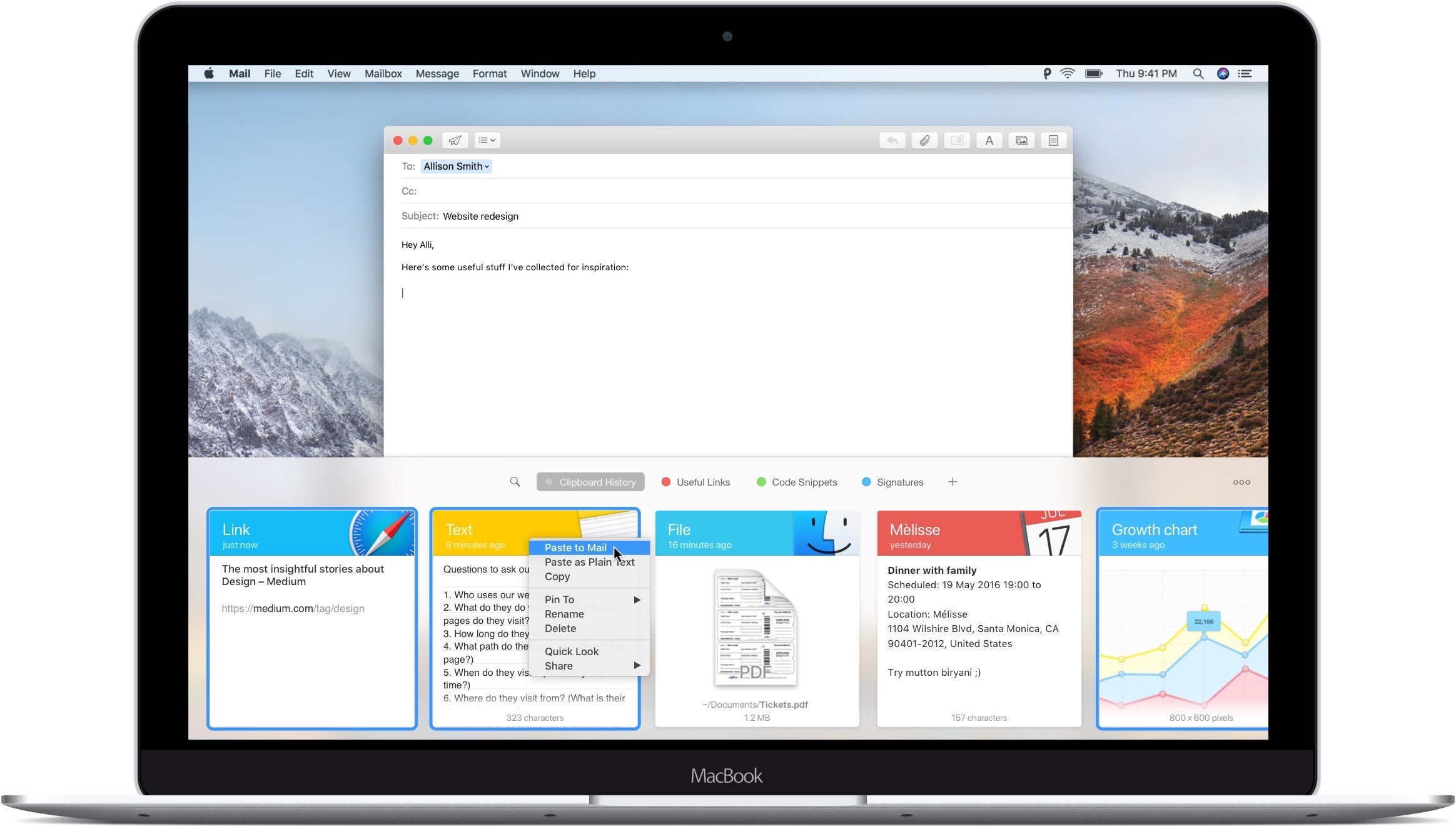Click the attachment paperclip icon

pos(924,140)
